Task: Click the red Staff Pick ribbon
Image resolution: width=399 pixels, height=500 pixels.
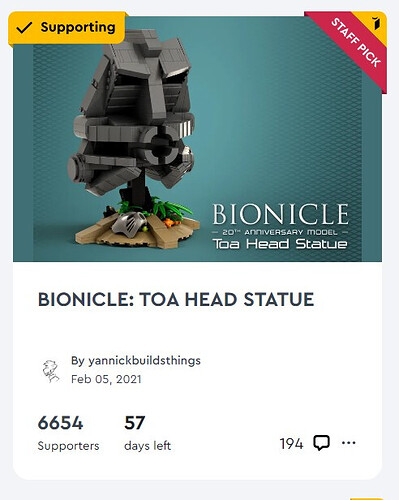Action: tap(354, 43)
